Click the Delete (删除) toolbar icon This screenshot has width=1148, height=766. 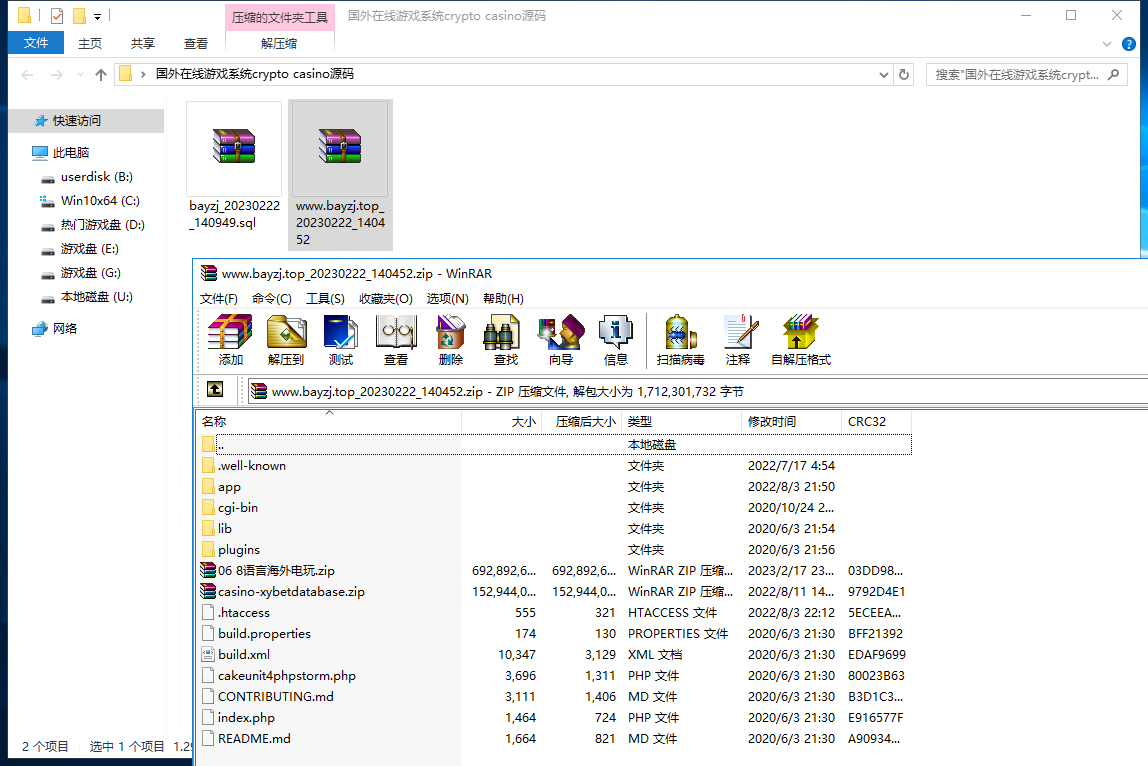(451, 339)
